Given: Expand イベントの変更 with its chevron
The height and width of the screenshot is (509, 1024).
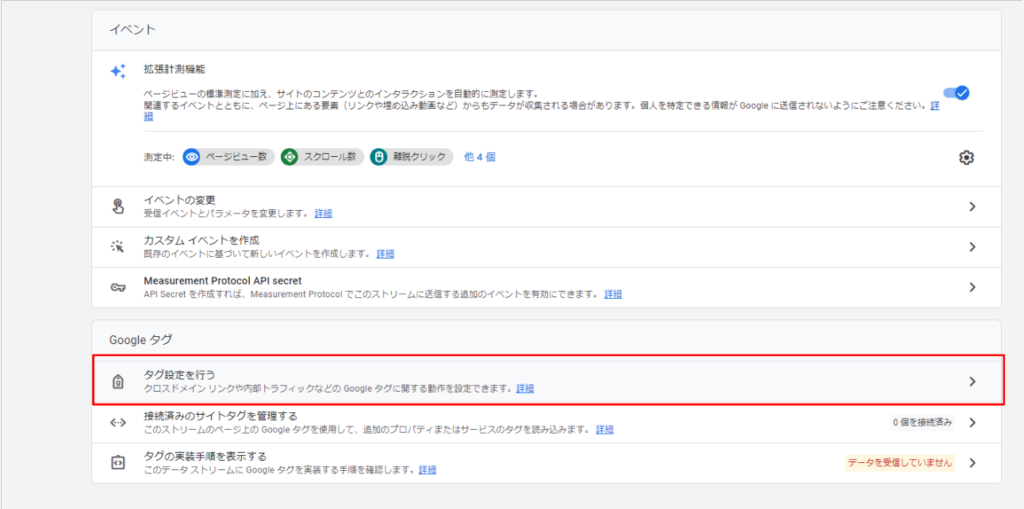Looking at the screenshot, I should click(972, 206).
